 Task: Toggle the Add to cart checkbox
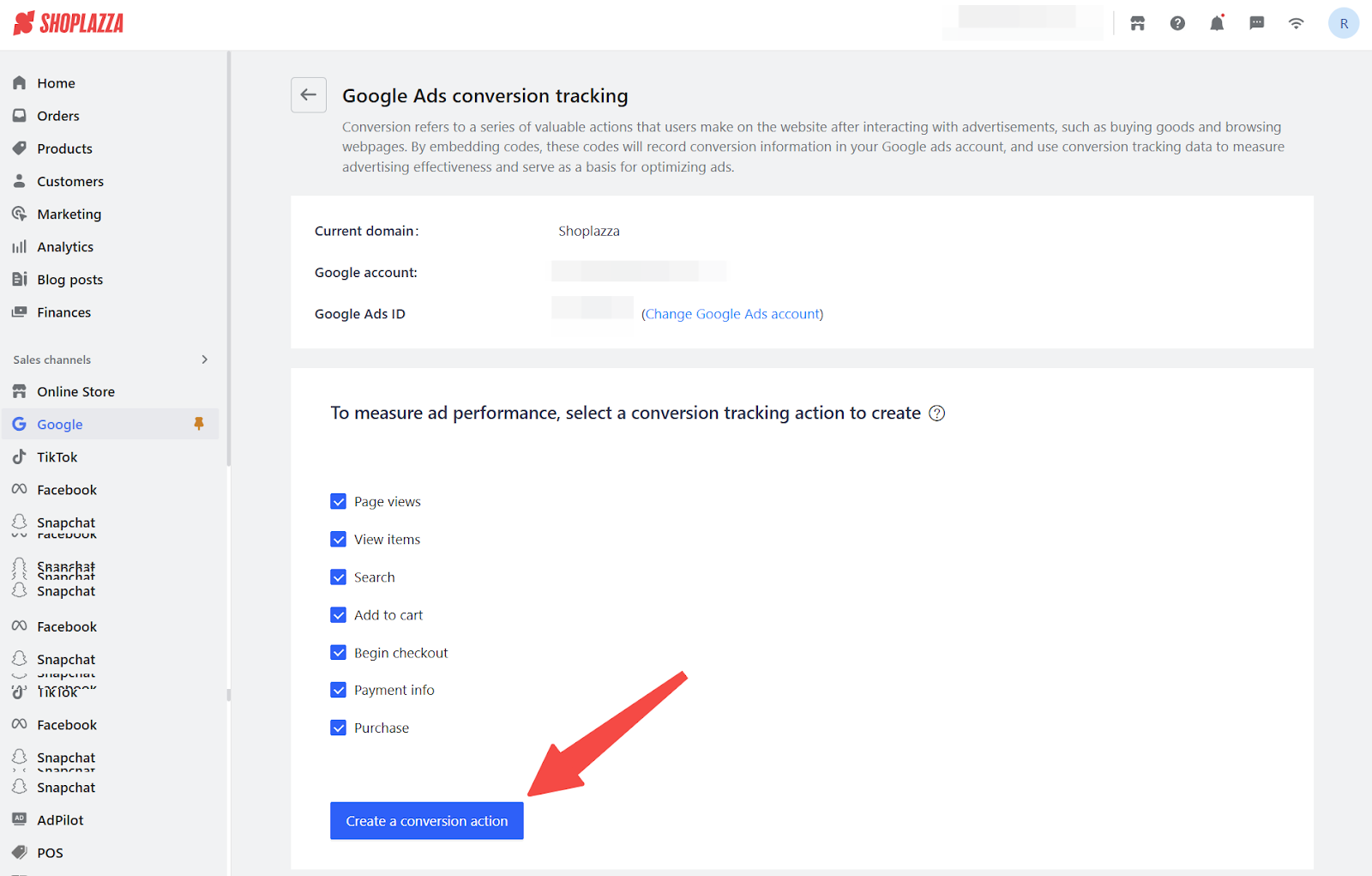coord(339,615)
